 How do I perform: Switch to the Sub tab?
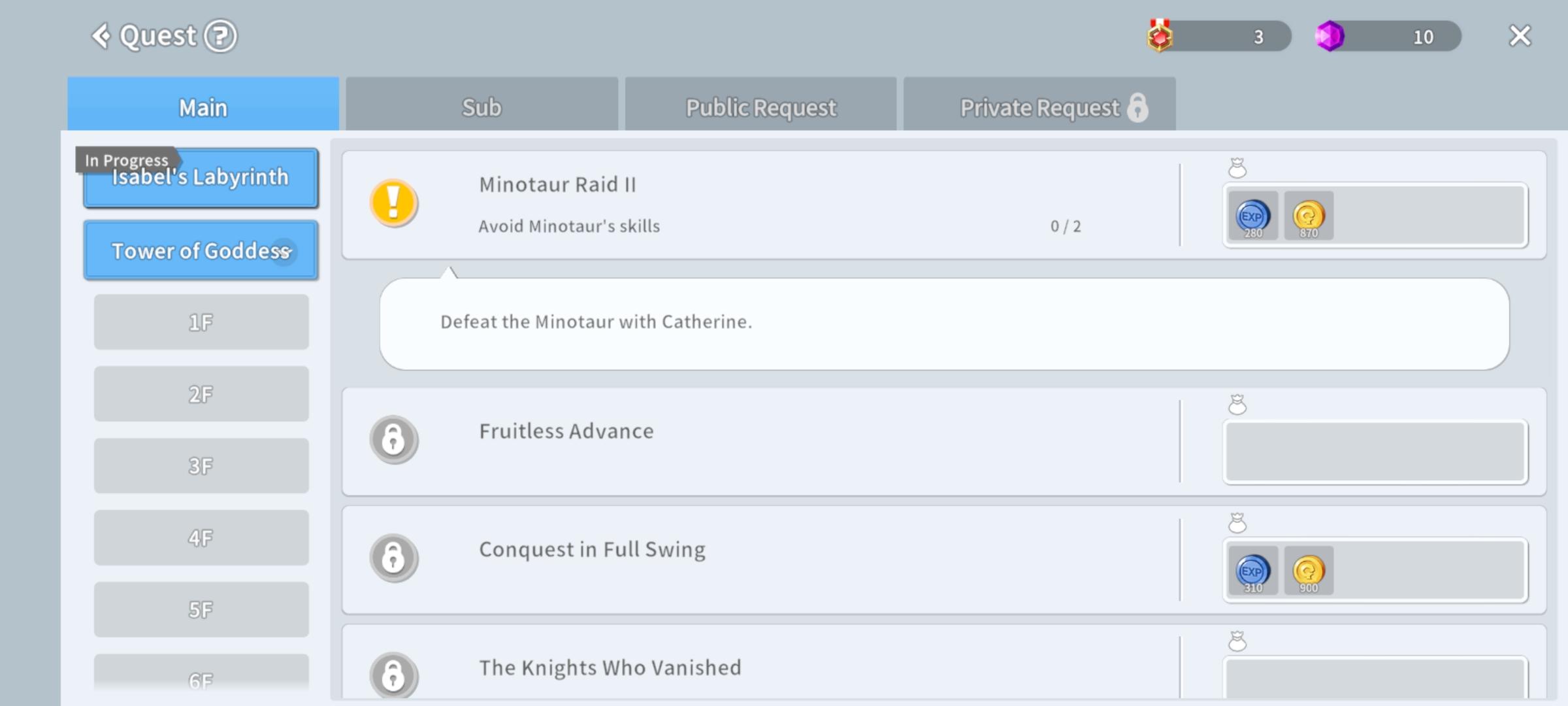click(x=482, y=107)
